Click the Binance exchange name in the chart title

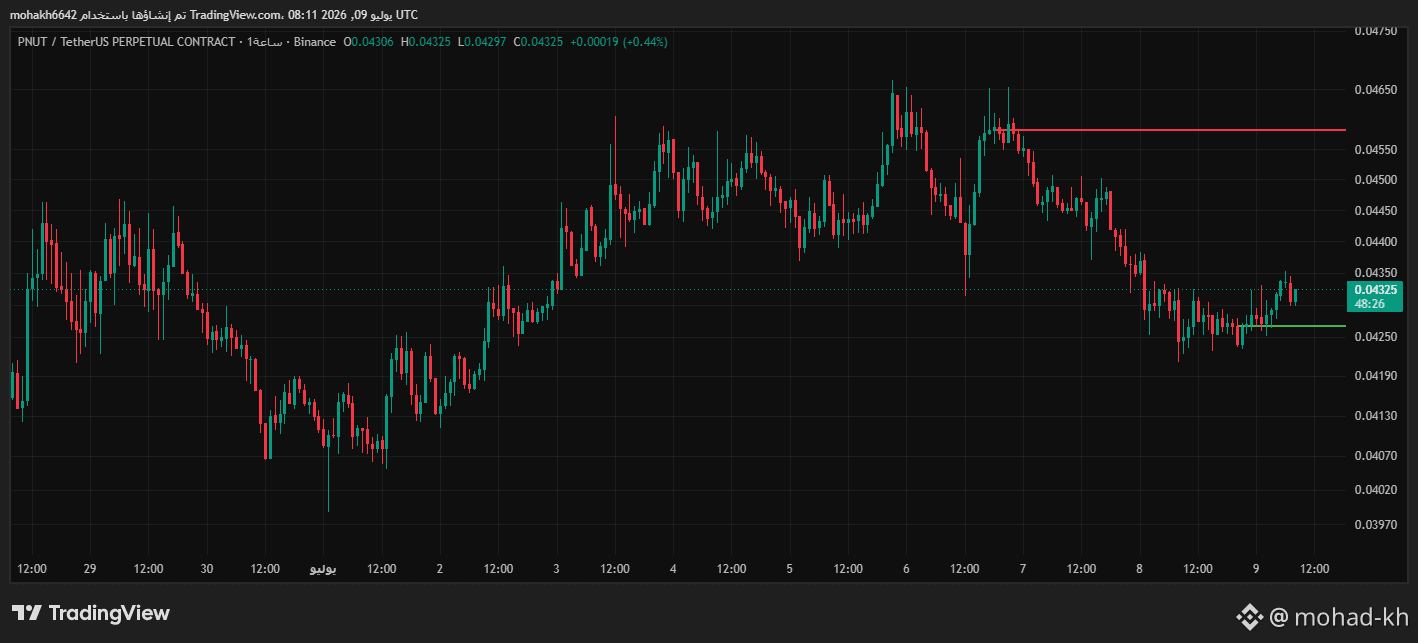pyautogui.click(x=315, y=42)
